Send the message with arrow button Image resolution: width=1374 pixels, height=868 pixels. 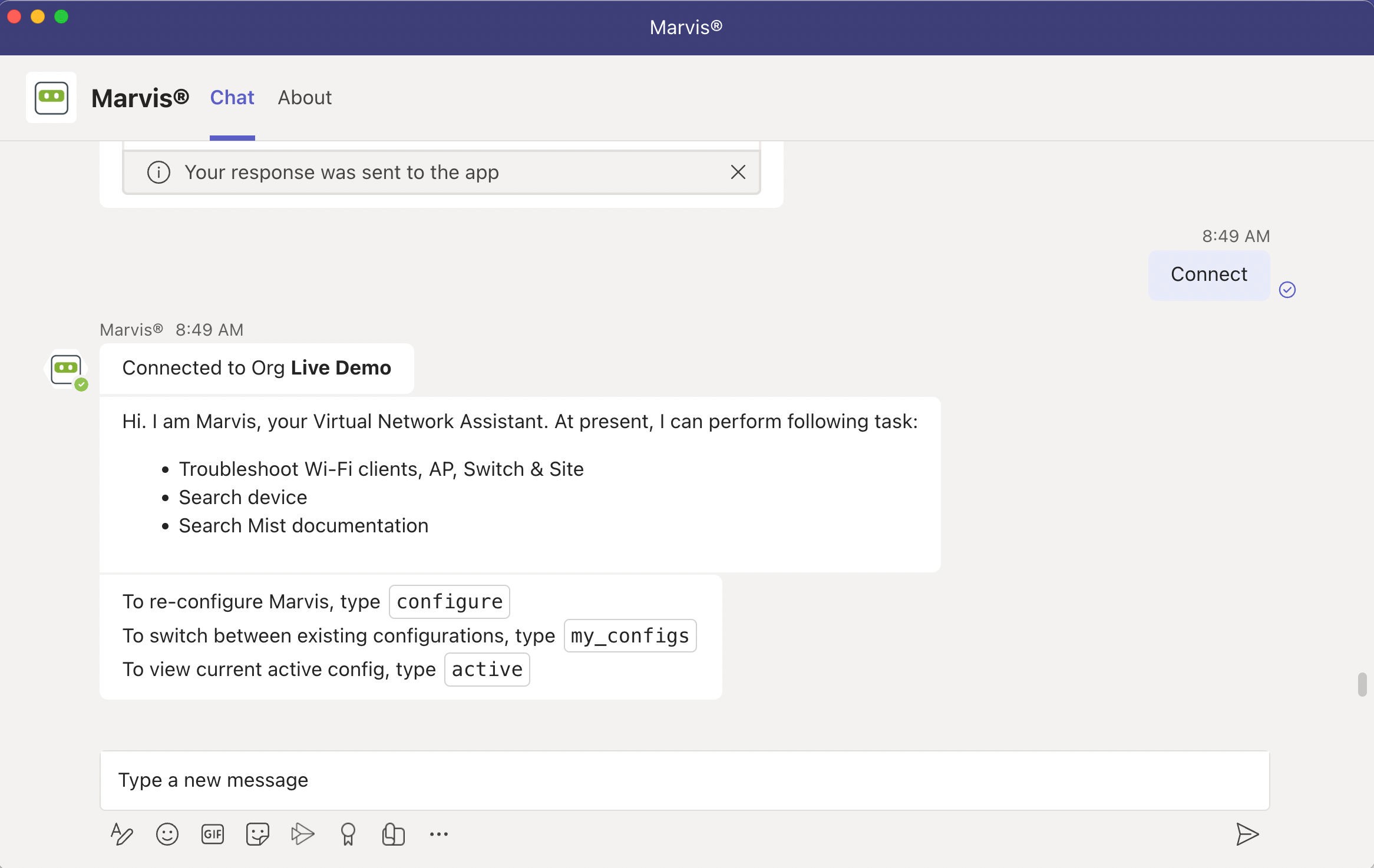pos(1247,834)
